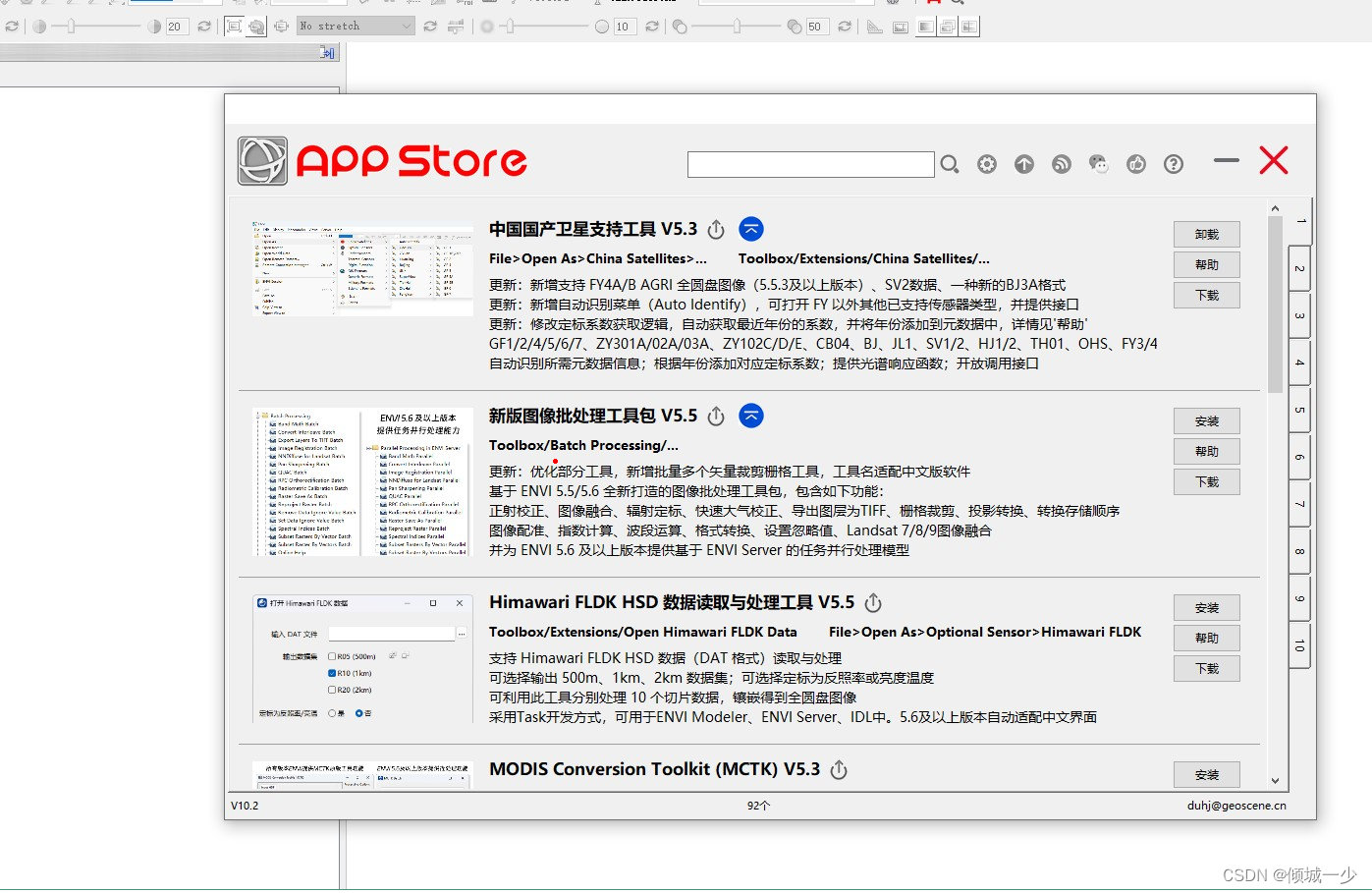Close the App Store with red X
The image size is (1372, 893).
pos(1274,160)
